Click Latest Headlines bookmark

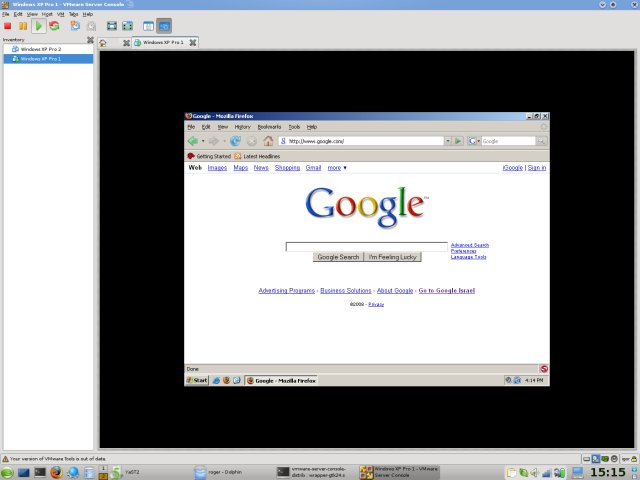(257, 156)
